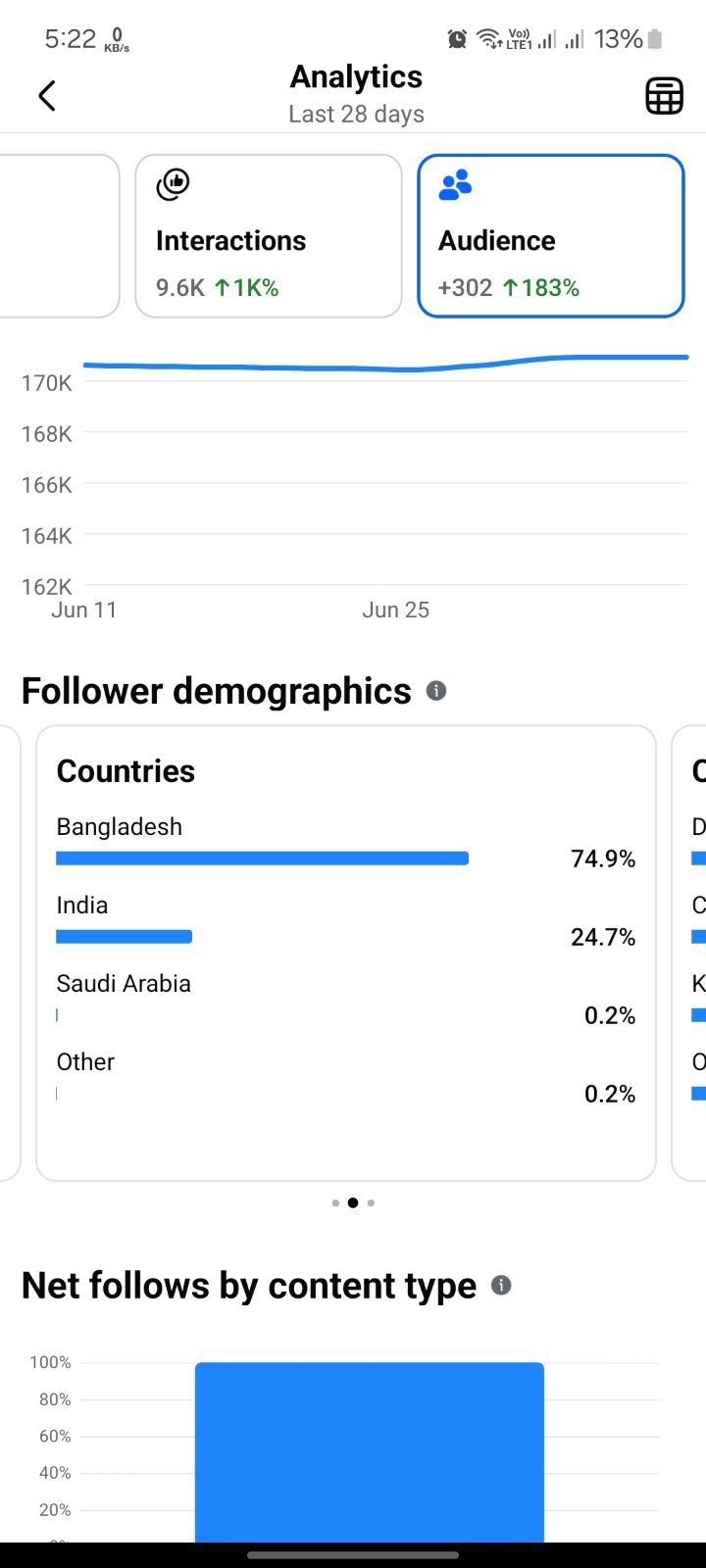706x1568 pixels.
Task: Tap the alarm clock status icon
Action: [x=457, y=39]
